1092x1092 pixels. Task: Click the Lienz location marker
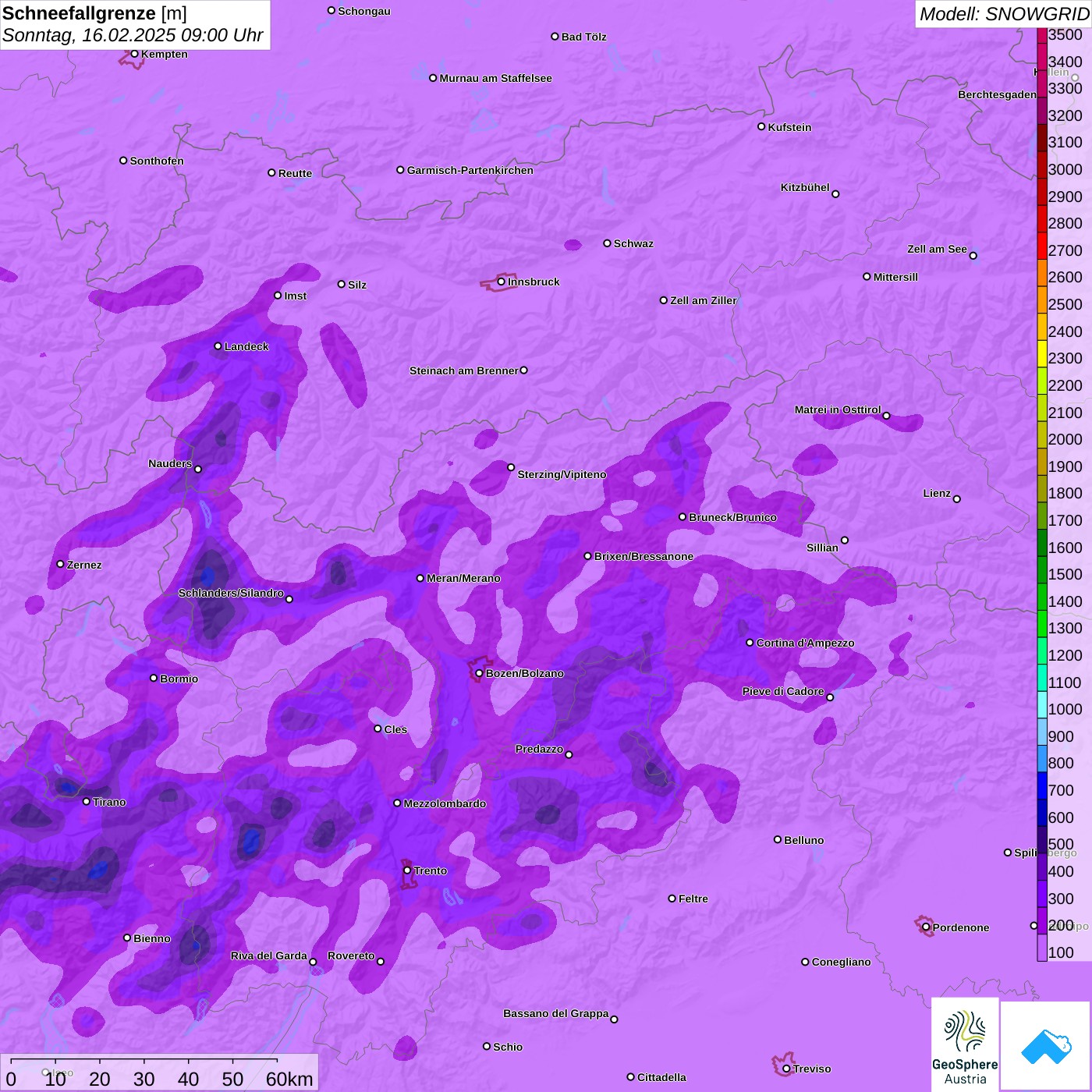pyautogui.click(x=957, y=499)
